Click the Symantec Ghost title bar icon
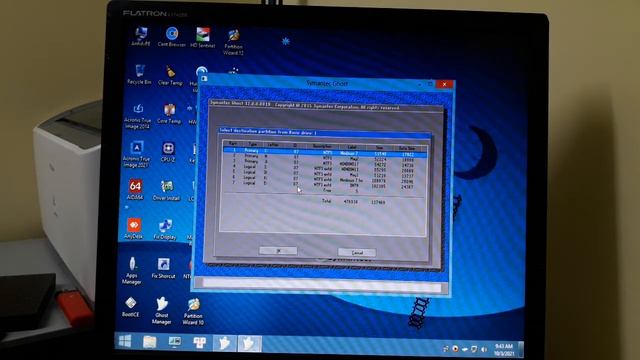640x360 pixels. [x=204, y=78]
